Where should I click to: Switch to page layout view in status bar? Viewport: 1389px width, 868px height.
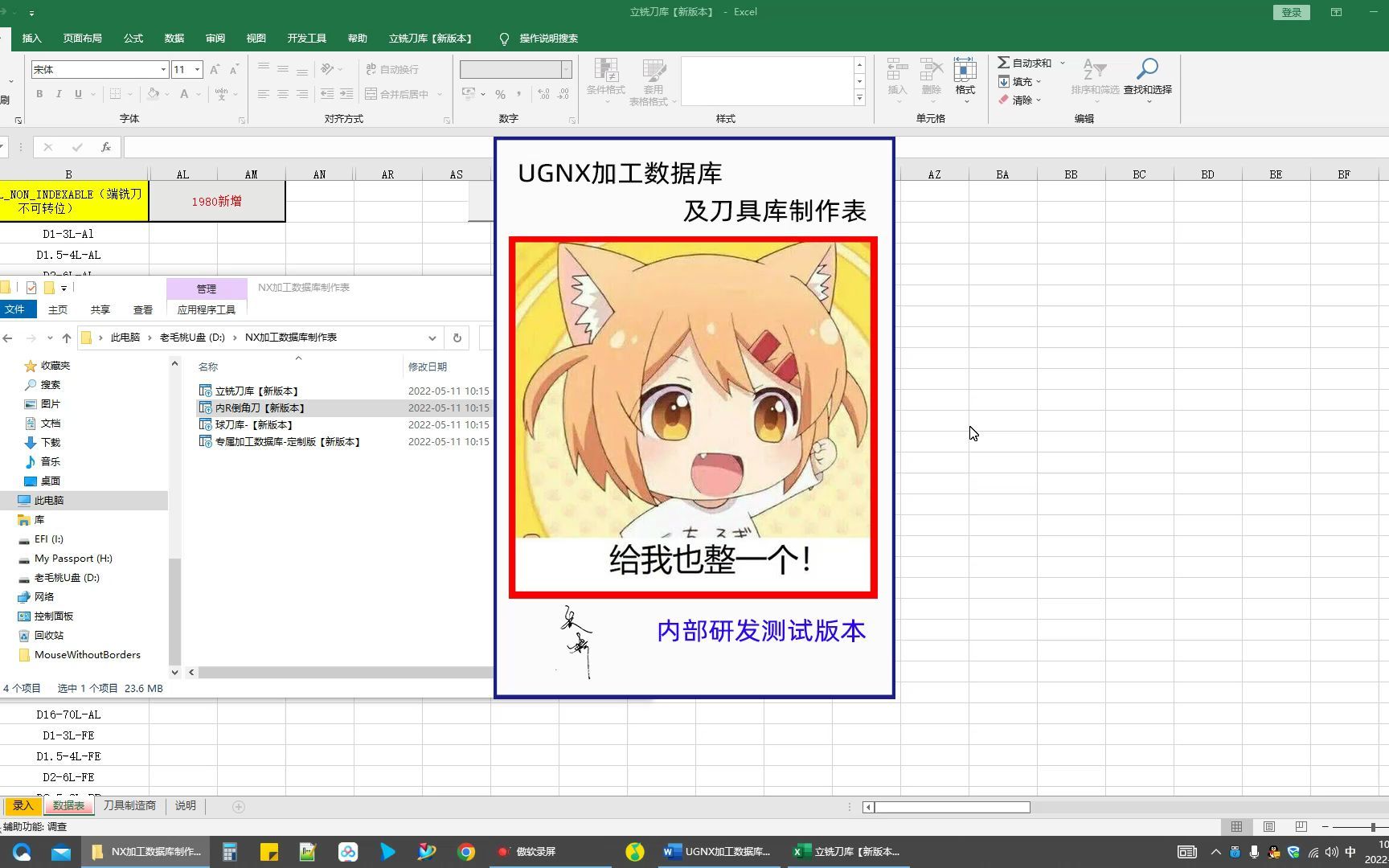click(x=1269, y=827)
